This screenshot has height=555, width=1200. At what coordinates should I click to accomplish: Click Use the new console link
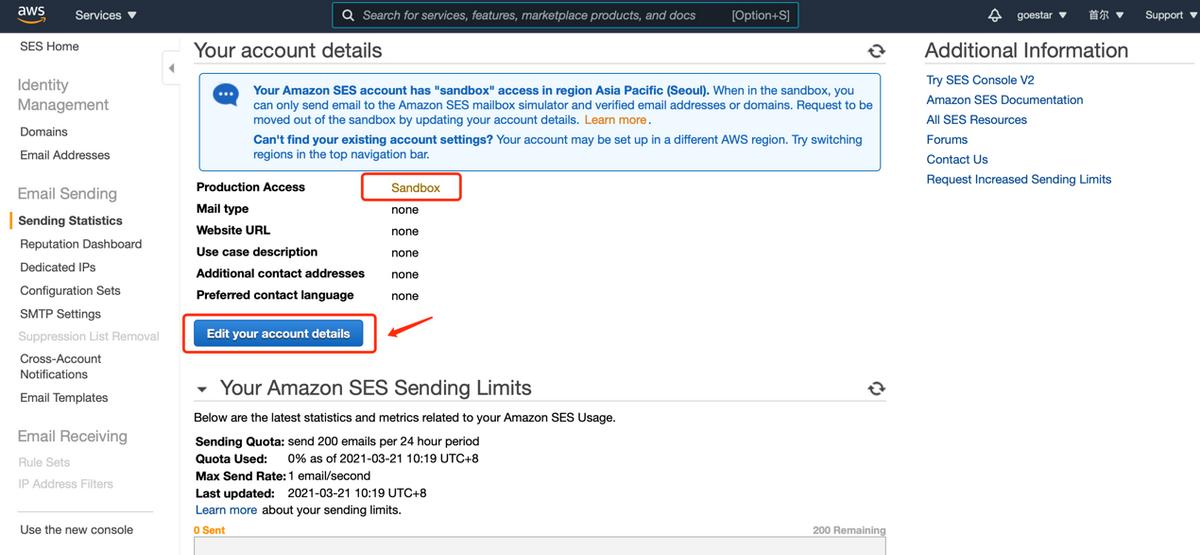tap(76, 530)
